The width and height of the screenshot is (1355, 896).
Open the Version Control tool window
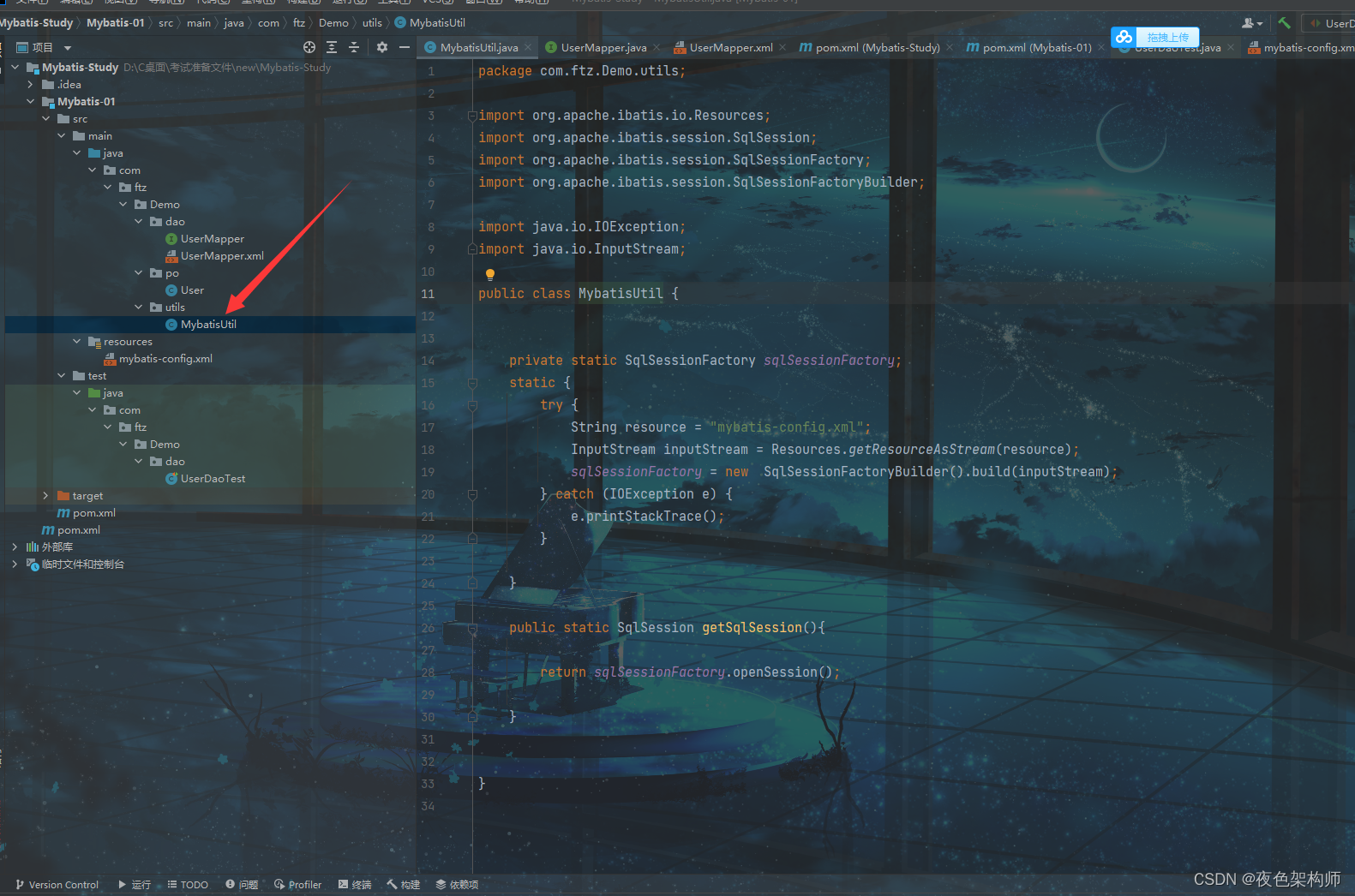(x=57, y=885)
